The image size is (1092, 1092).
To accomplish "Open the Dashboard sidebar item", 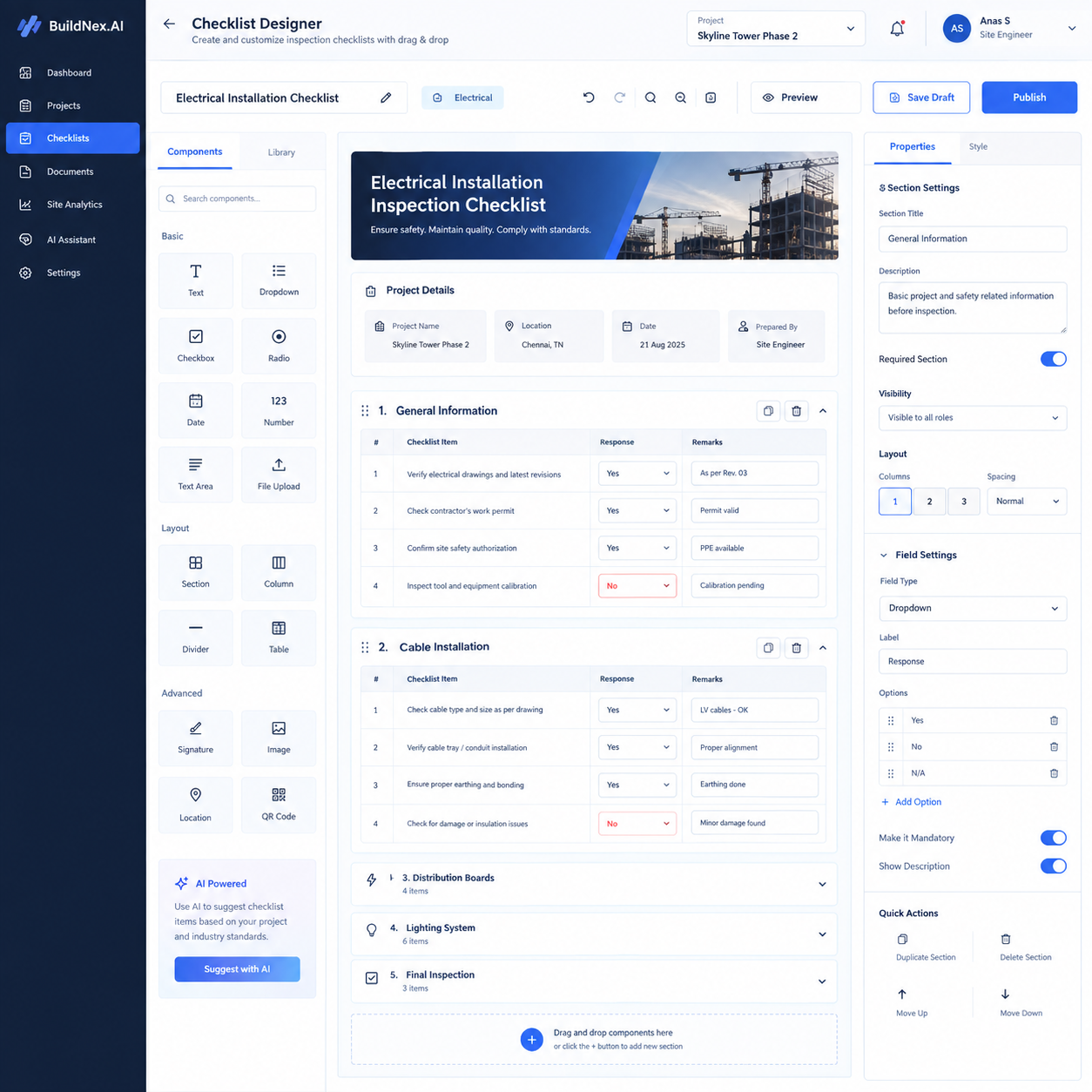I will [x=73, y=72].
